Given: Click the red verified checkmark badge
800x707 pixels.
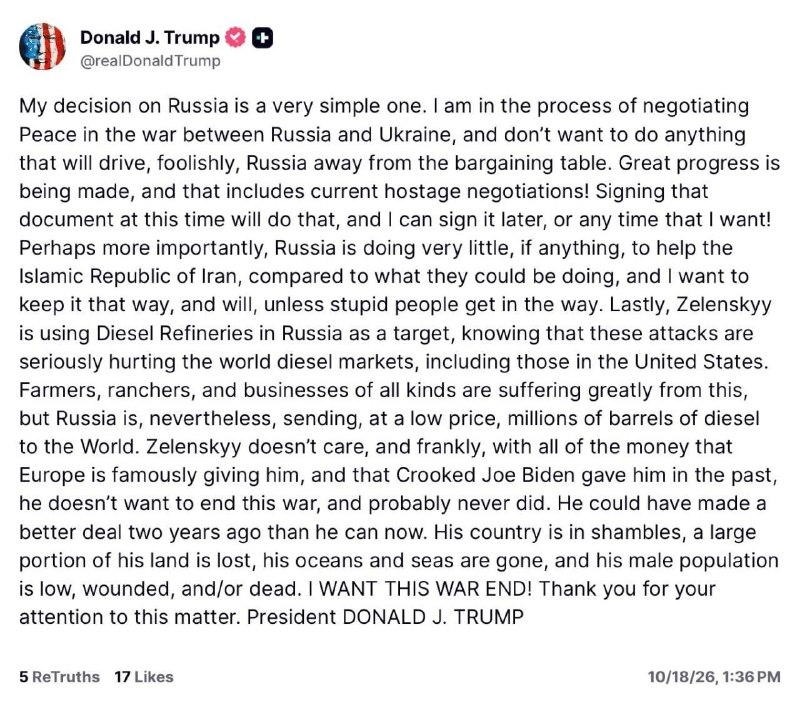Looking at the screenshot, I should pos(235,38).
